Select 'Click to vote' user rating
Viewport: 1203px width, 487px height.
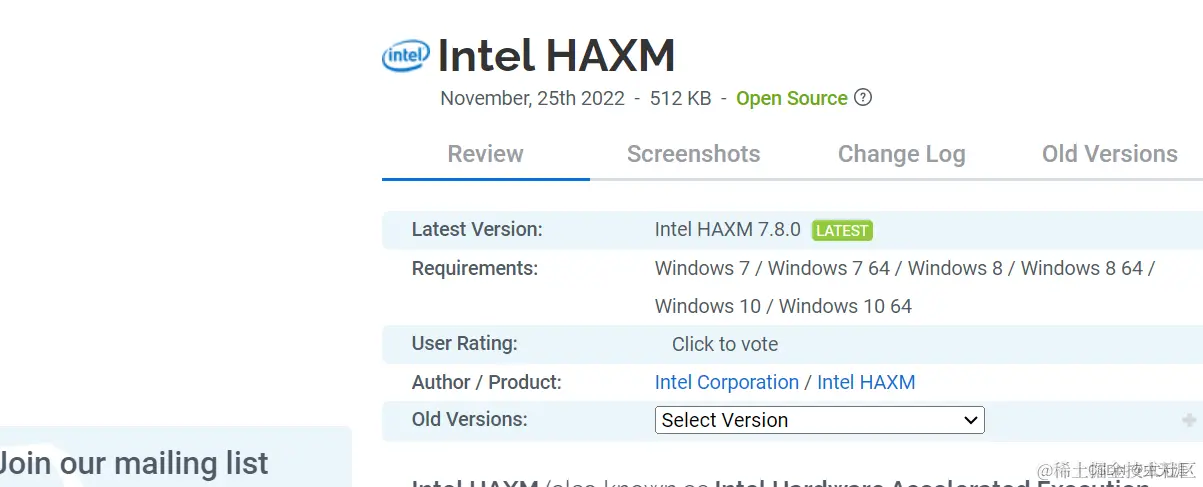click(x=725, y=344)
